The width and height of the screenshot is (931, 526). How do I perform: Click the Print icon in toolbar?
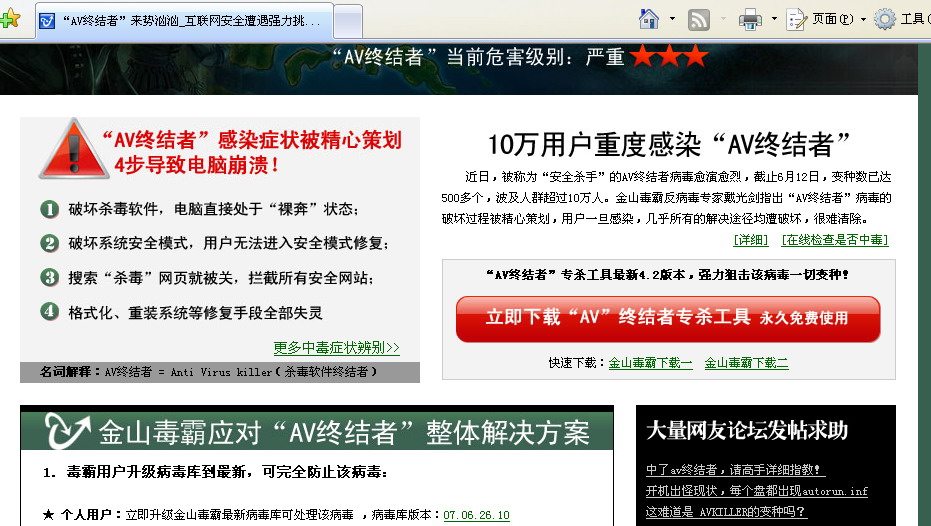pyautogui.click(x=750, y=18)
